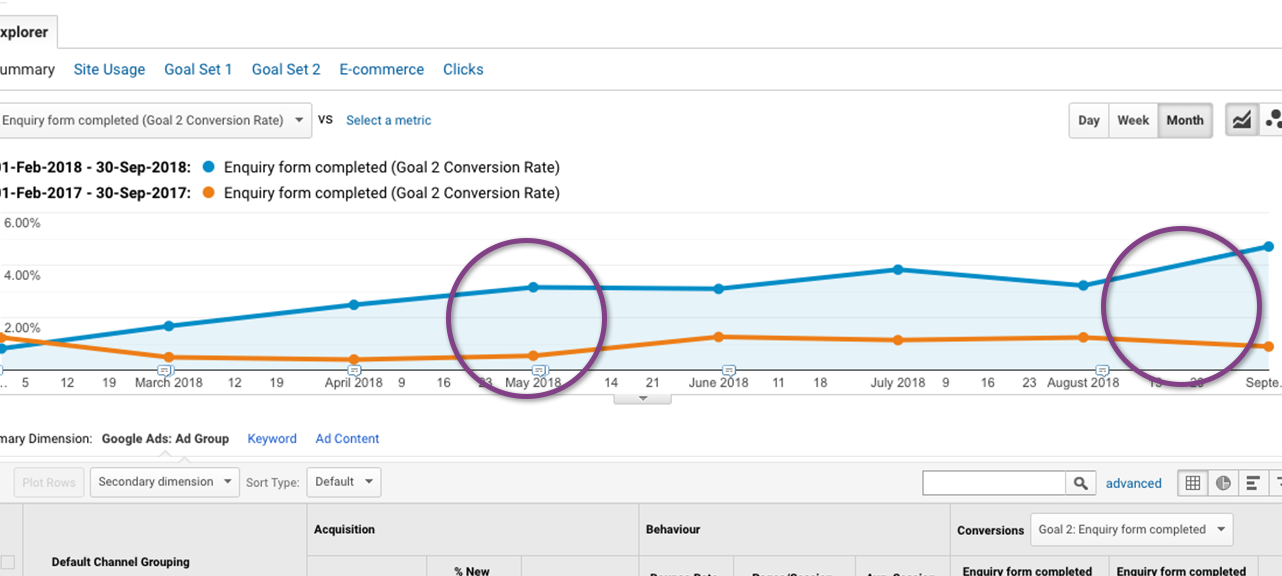This screenshot has height=576, width=1282.
Task: Open the Enquiry form completed metric dropdown
Action: [x=153, y=120]
